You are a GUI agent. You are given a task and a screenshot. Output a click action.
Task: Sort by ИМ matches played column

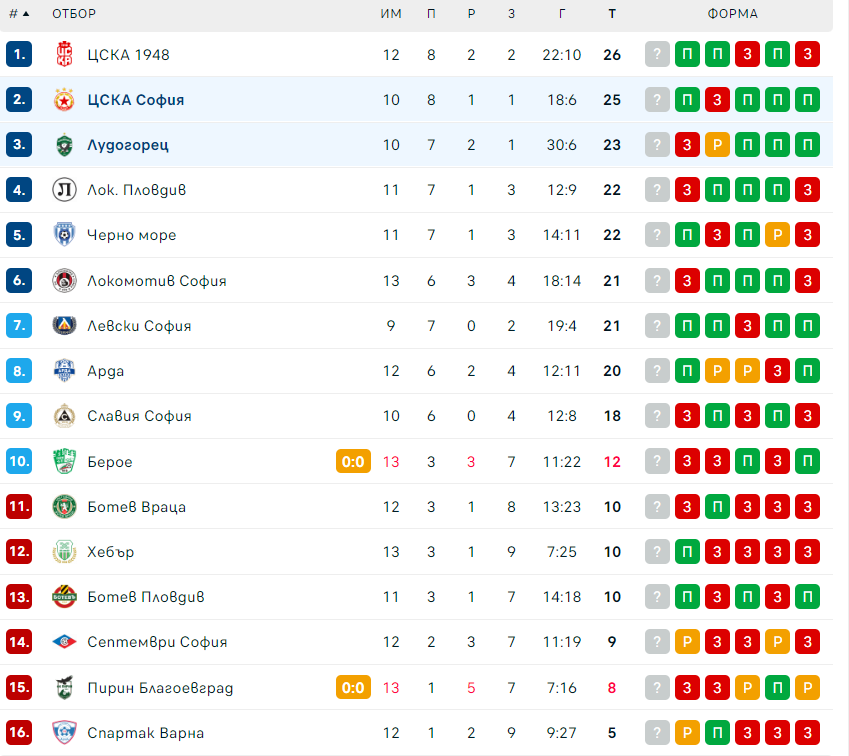click(391, 14)
